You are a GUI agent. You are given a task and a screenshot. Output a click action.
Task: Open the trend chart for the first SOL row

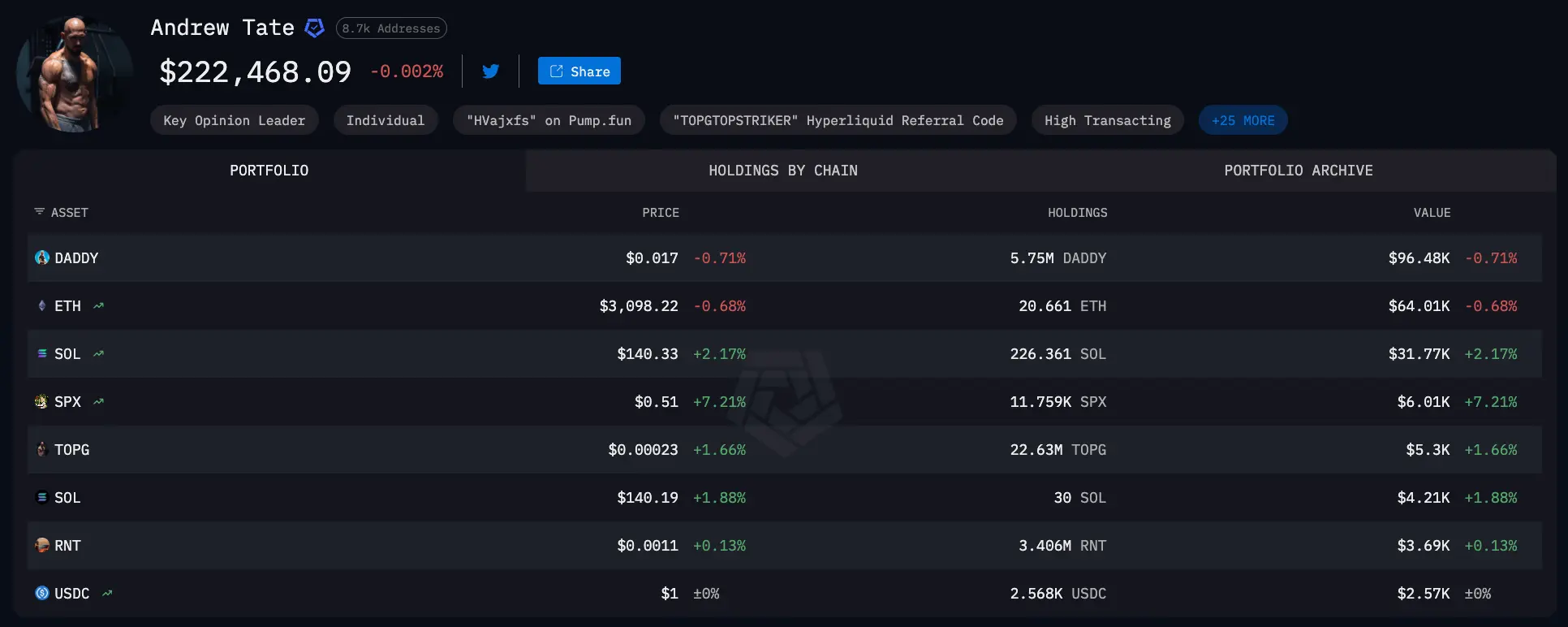tap(99, 354)
